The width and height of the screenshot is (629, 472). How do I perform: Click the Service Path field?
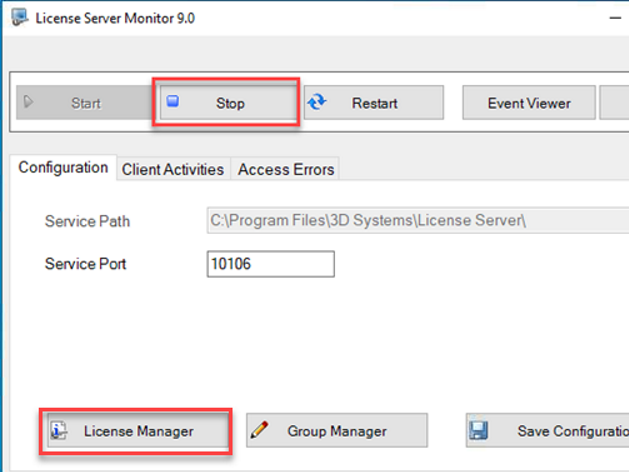click(418, 220)
